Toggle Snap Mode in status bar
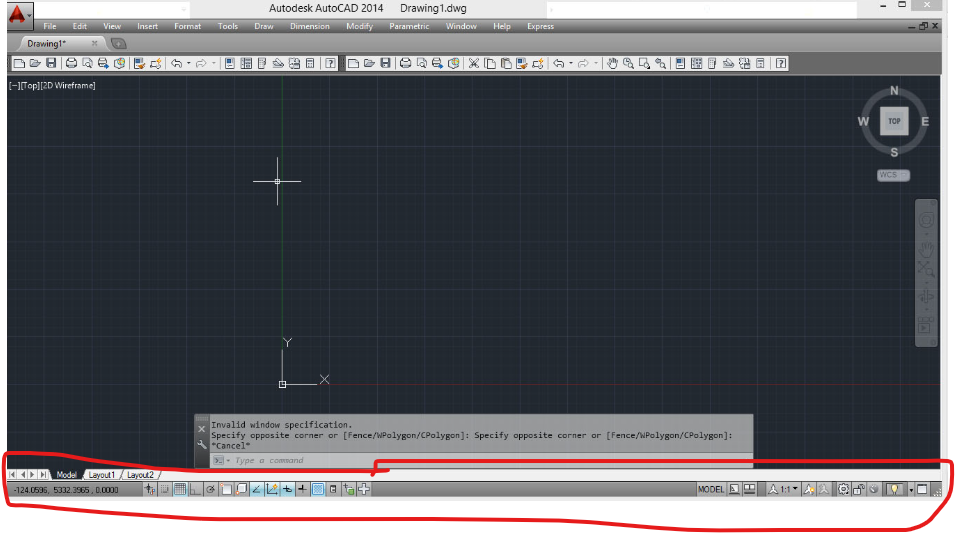The width and height of the screenshot is (955, 534). [x=165, y=489]
